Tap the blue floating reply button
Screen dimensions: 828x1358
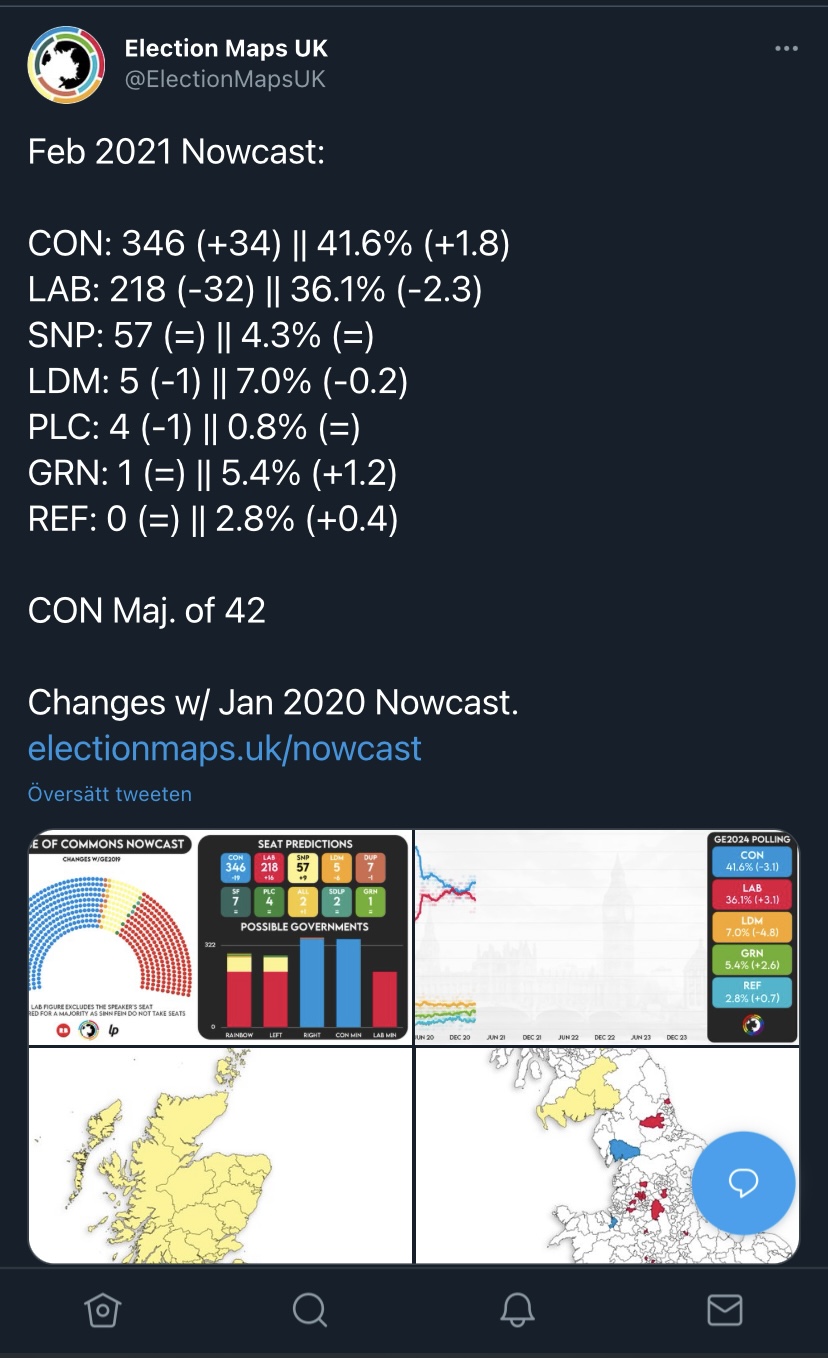[x=743, y=1183]
